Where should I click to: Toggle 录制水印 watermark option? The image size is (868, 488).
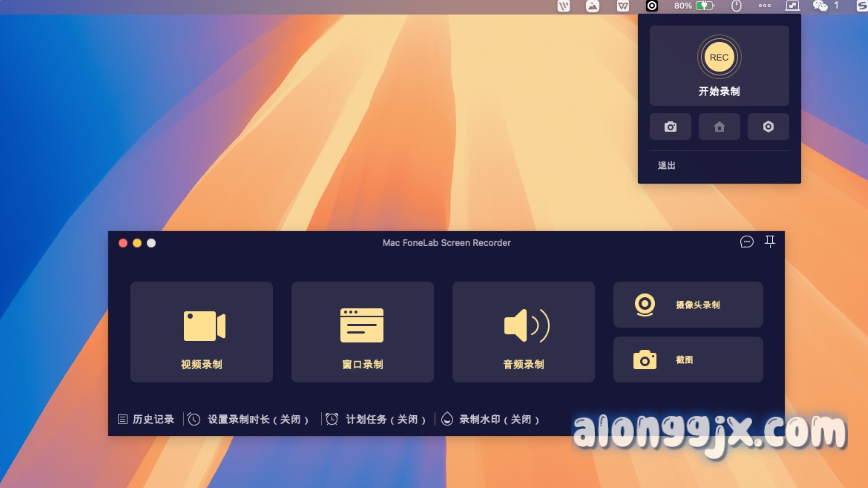tap(491, 419)
